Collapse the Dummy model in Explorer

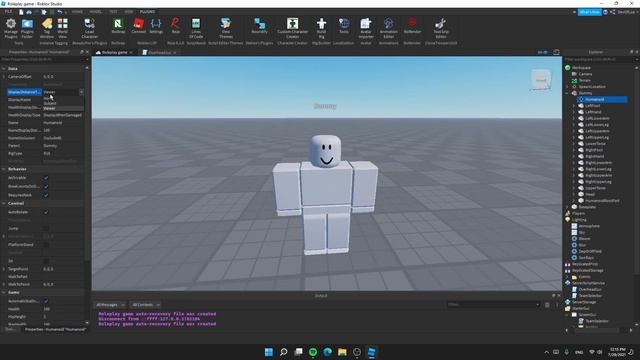567,93
